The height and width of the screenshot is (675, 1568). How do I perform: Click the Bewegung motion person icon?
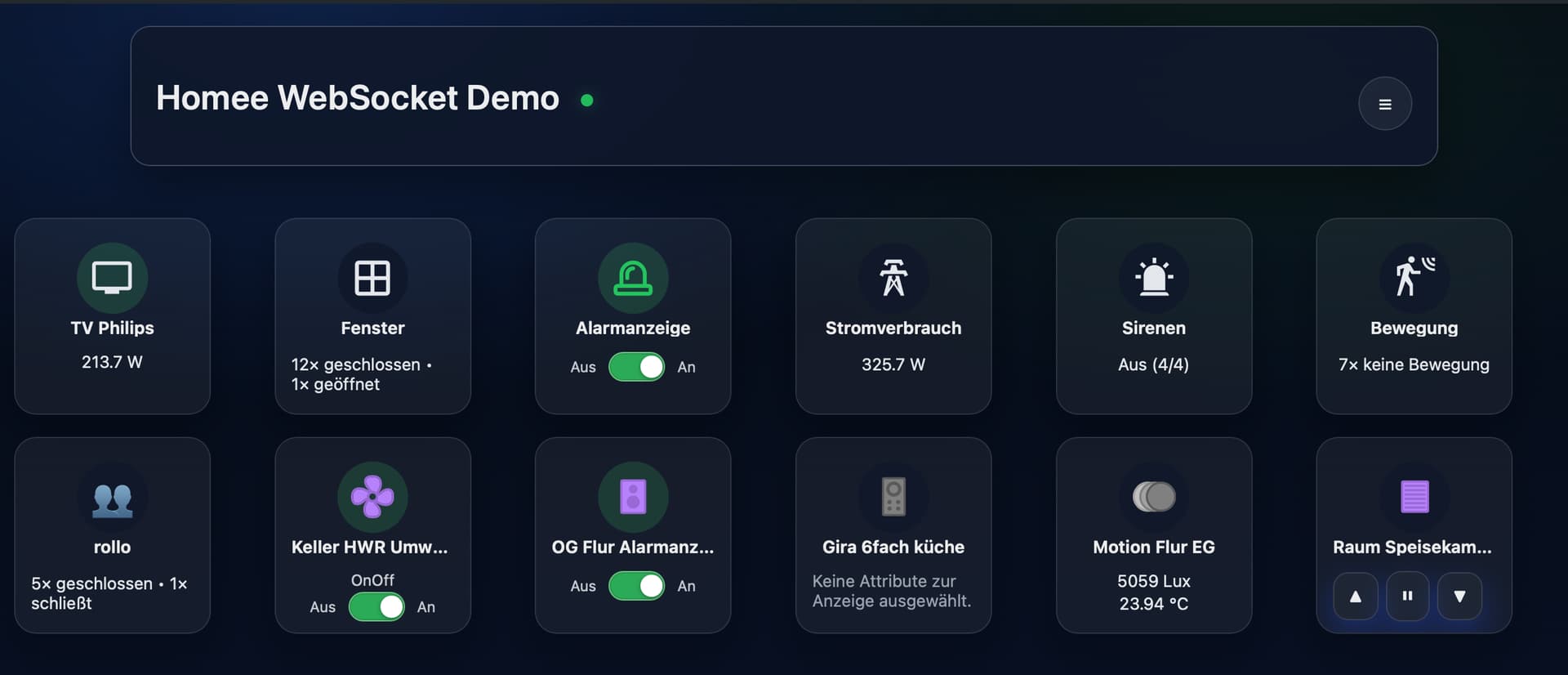point(1414,276)
